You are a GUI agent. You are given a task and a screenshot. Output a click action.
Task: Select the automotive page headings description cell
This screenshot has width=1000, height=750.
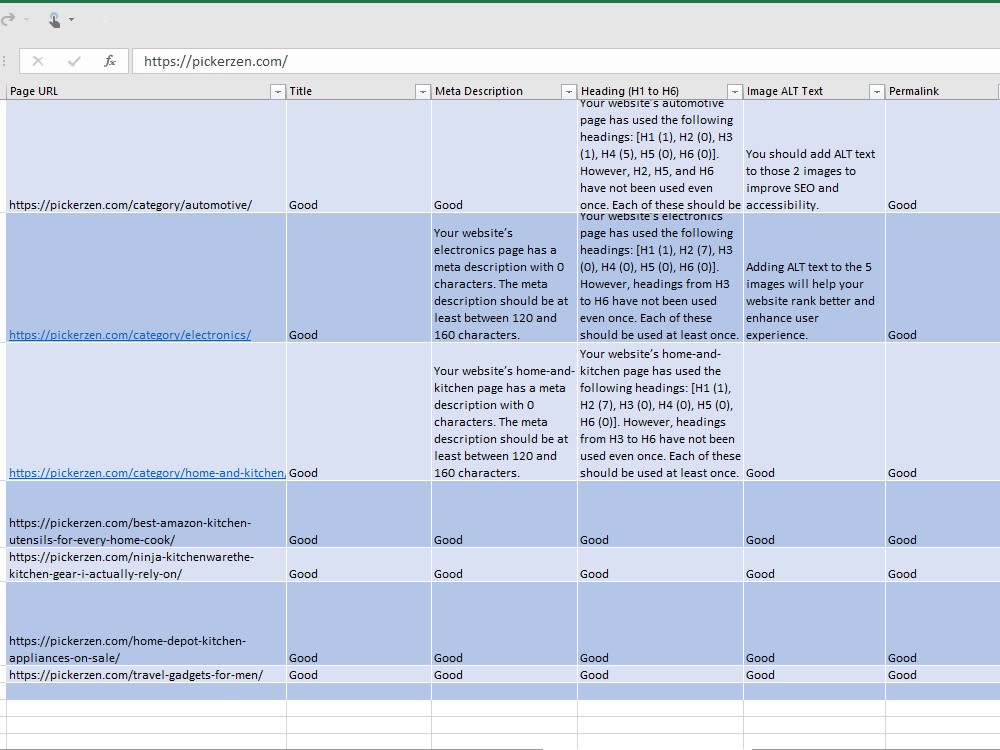point(660,156)
